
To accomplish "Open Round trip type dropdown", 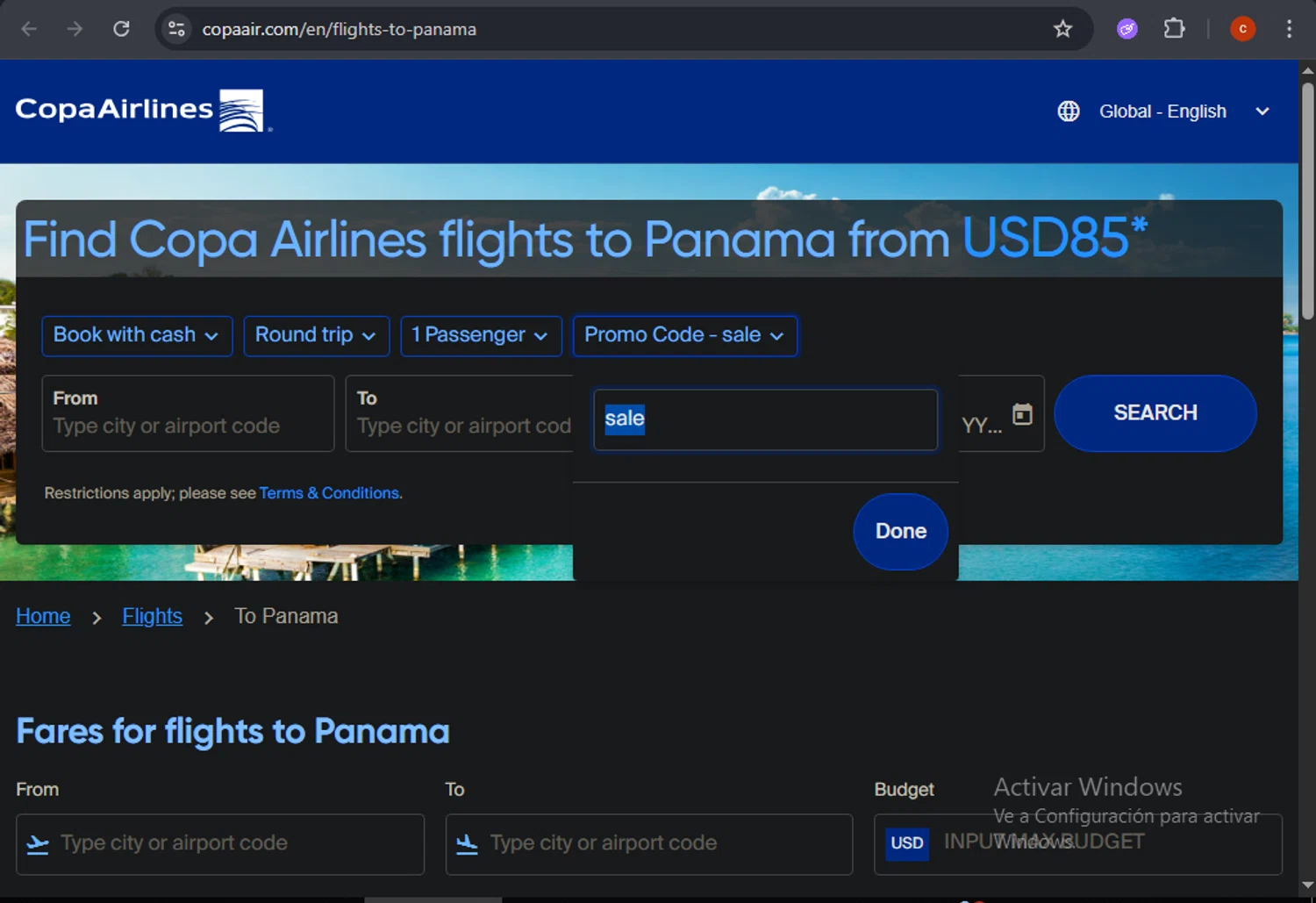I will click(316, 336).
